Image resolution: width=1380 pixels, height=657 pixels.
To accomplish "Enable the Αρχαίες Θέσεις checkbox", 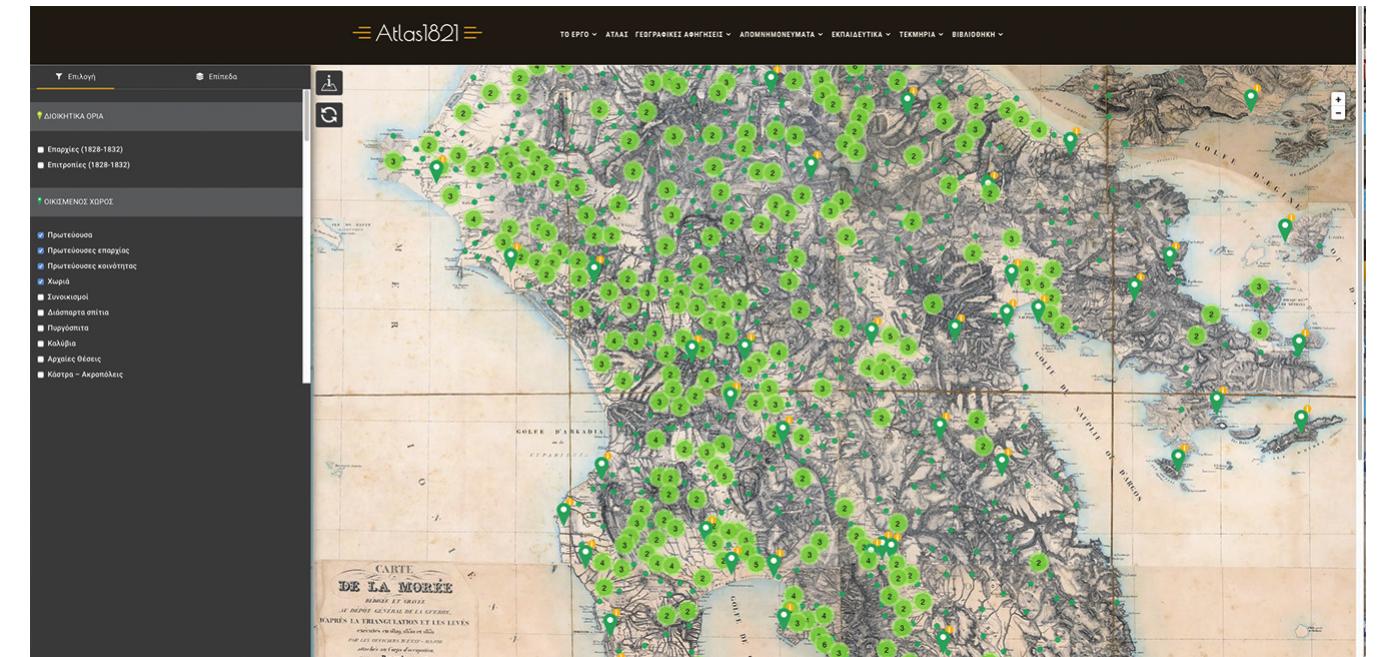I will click(x=41, y=359).
